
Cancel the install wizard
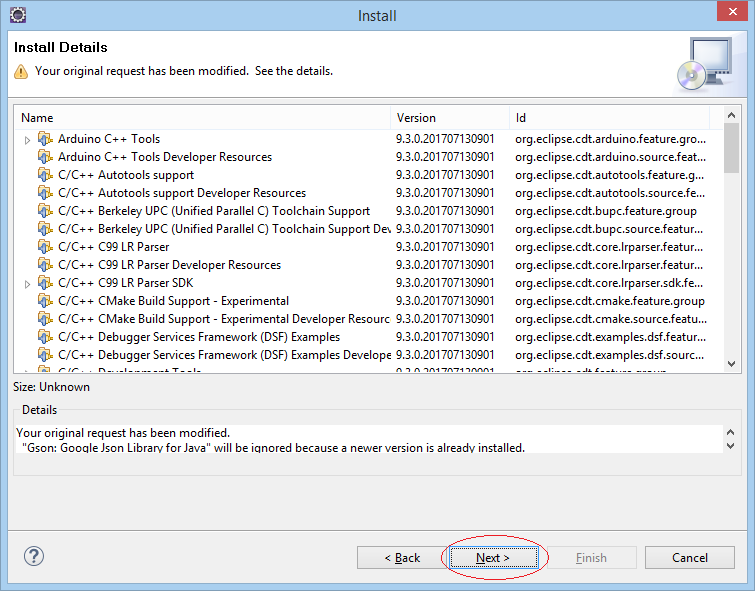pyautogui.click(x=690, y=557)
